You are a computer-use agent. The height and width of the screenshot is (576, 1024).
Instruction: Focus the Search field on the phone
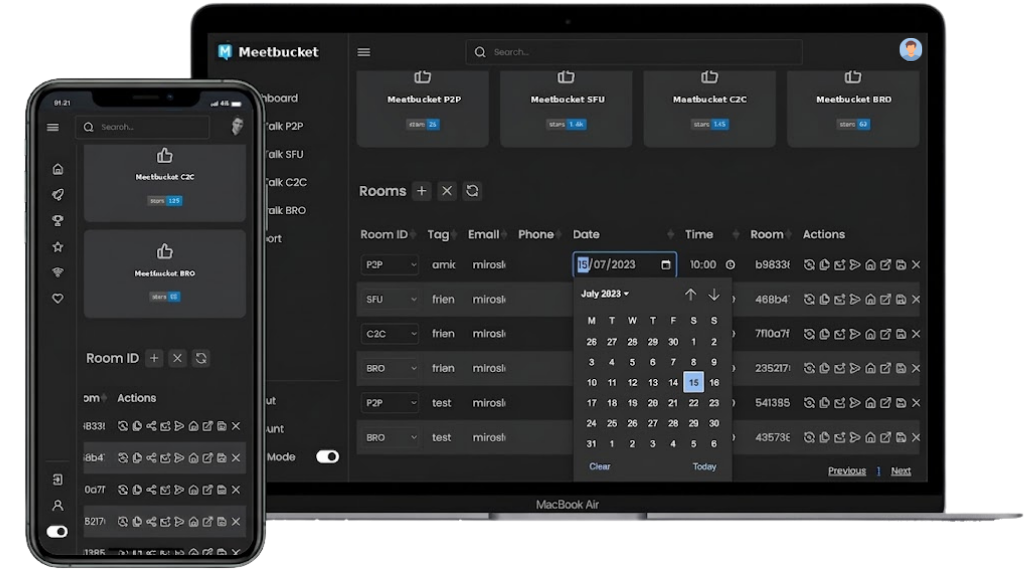(142, 127)
